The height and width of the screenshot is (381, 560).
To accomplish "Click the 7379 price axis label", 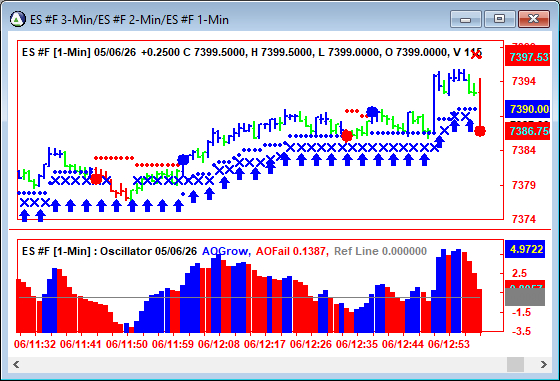I will click(x=524, y=185).
